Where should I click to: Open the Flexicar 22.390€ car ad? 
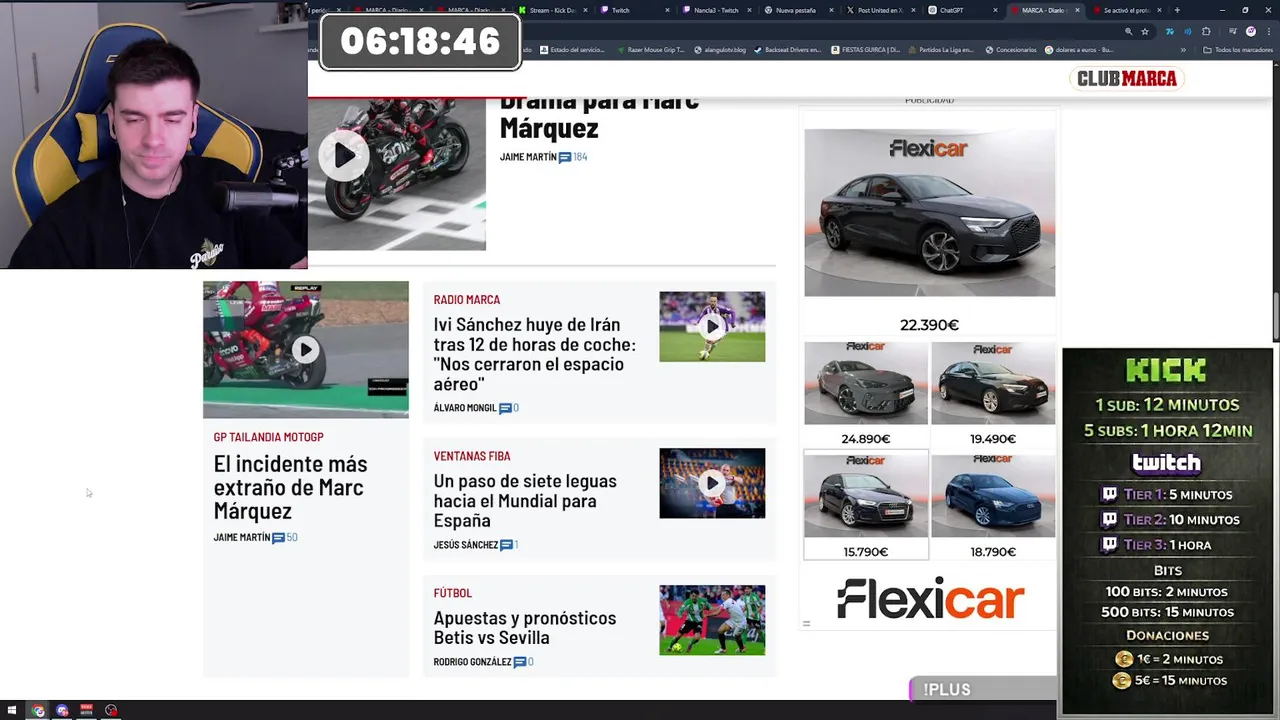[929, 232]
